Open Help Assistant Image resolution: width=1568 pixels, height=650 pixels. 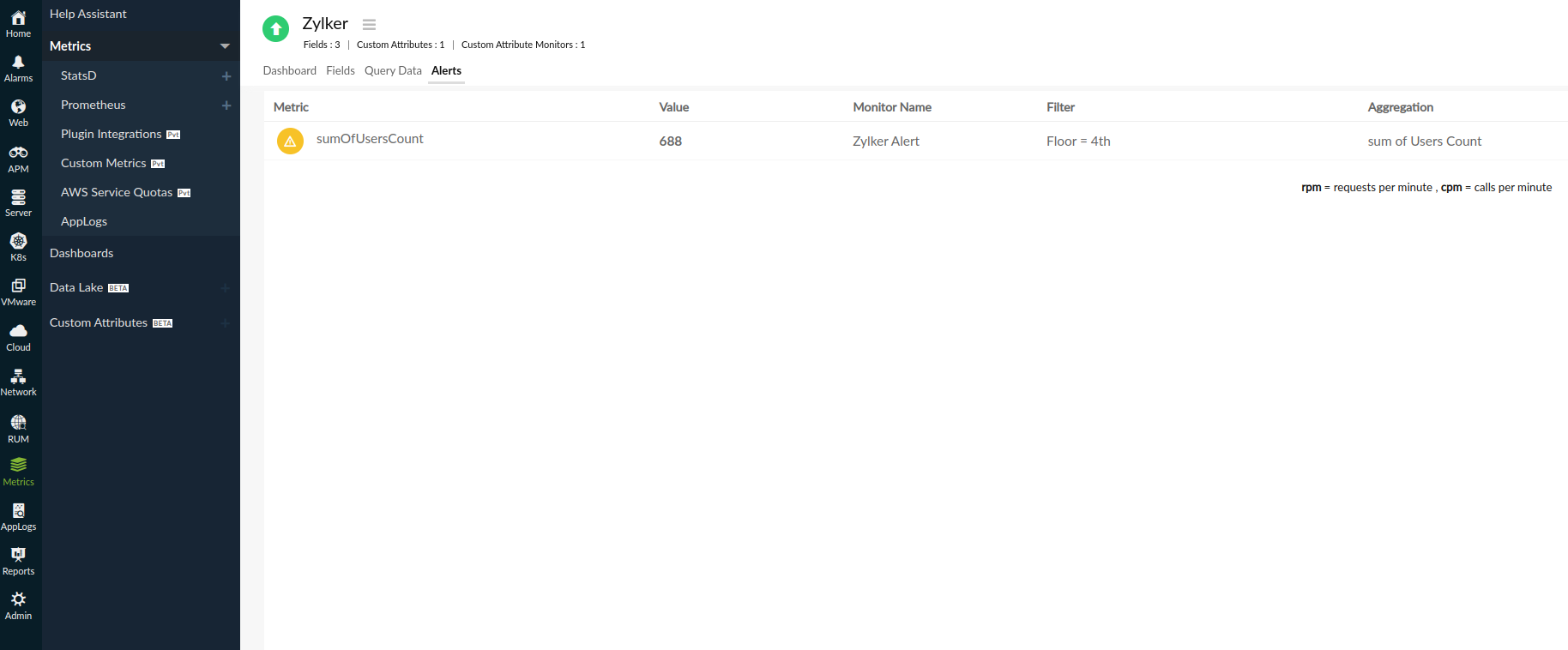click(x=88, y=15)
